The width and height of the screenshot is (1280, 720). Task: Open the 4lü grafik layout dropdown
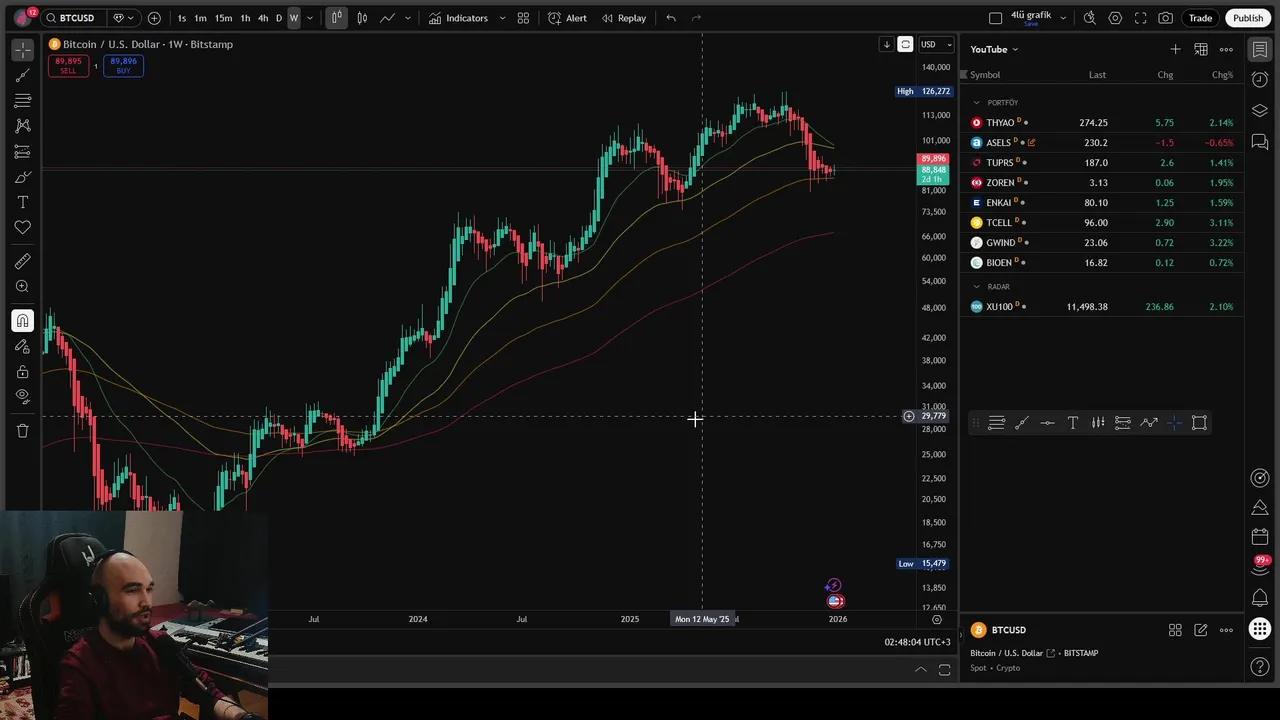pos(1063,18)
